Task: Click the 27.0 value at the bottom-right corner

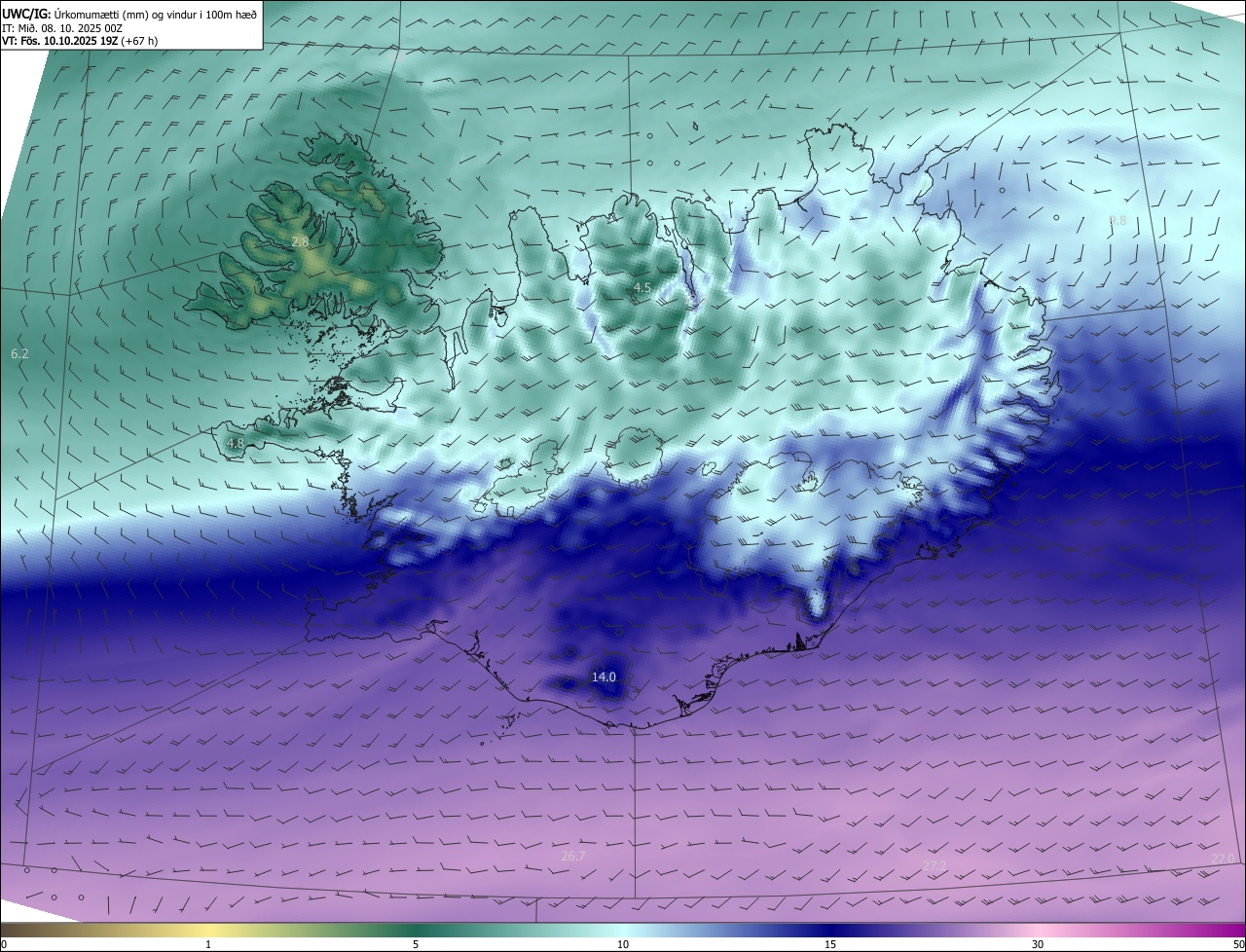Action: (1223, 858)
